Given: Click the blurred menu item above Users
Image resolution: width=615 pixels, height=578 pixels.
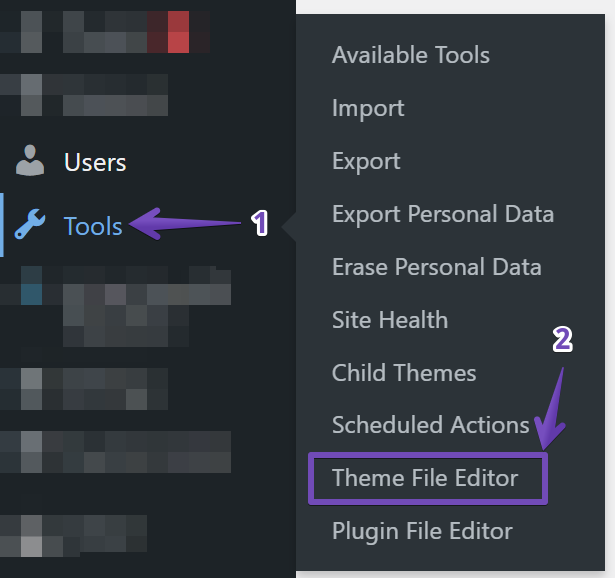Looking at the screenshot, I should coord(84,95).
